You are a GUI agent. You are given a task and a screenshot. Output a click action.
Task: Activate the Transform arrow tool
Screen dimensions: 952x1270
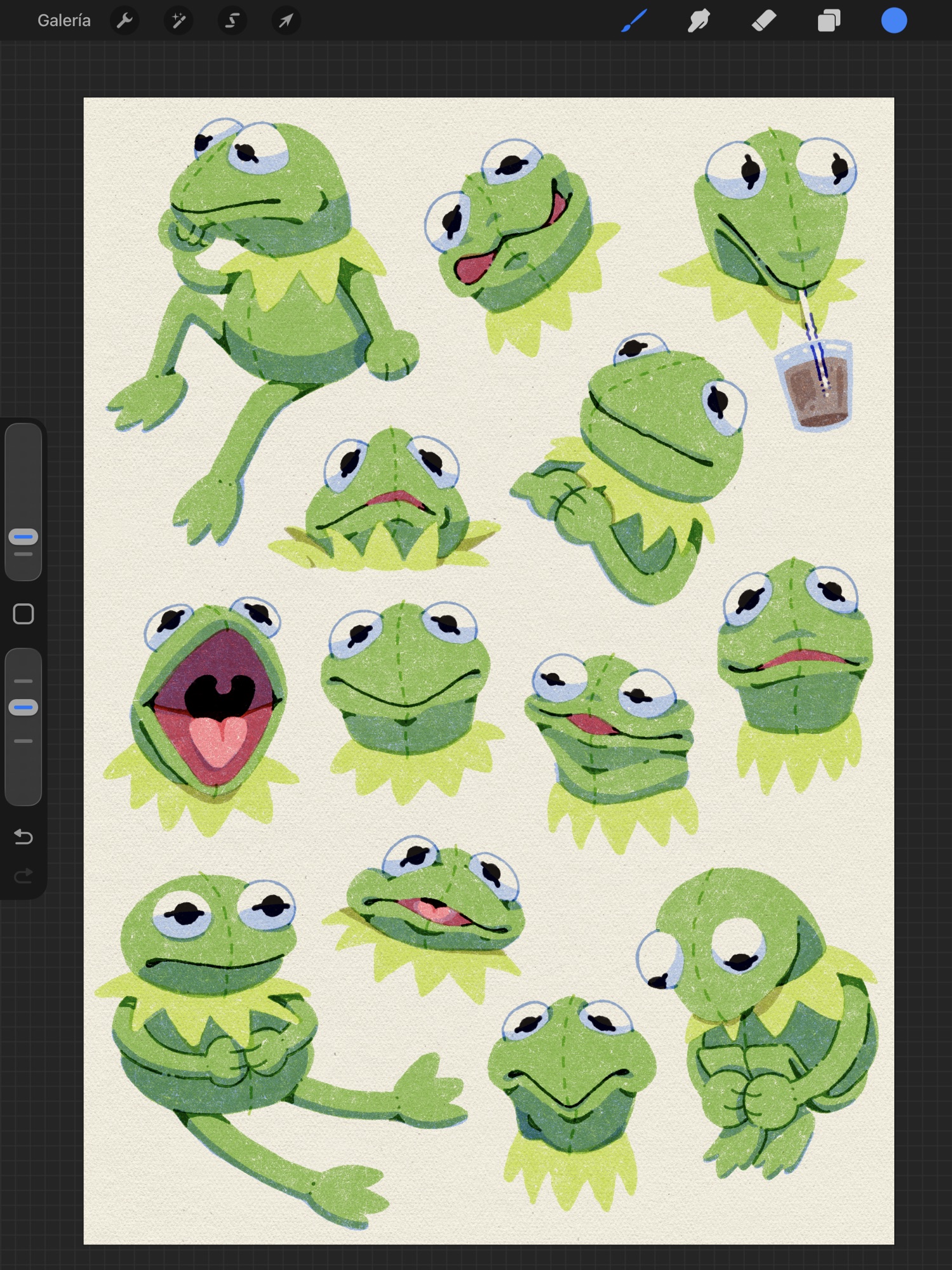(x=286, y=21)
